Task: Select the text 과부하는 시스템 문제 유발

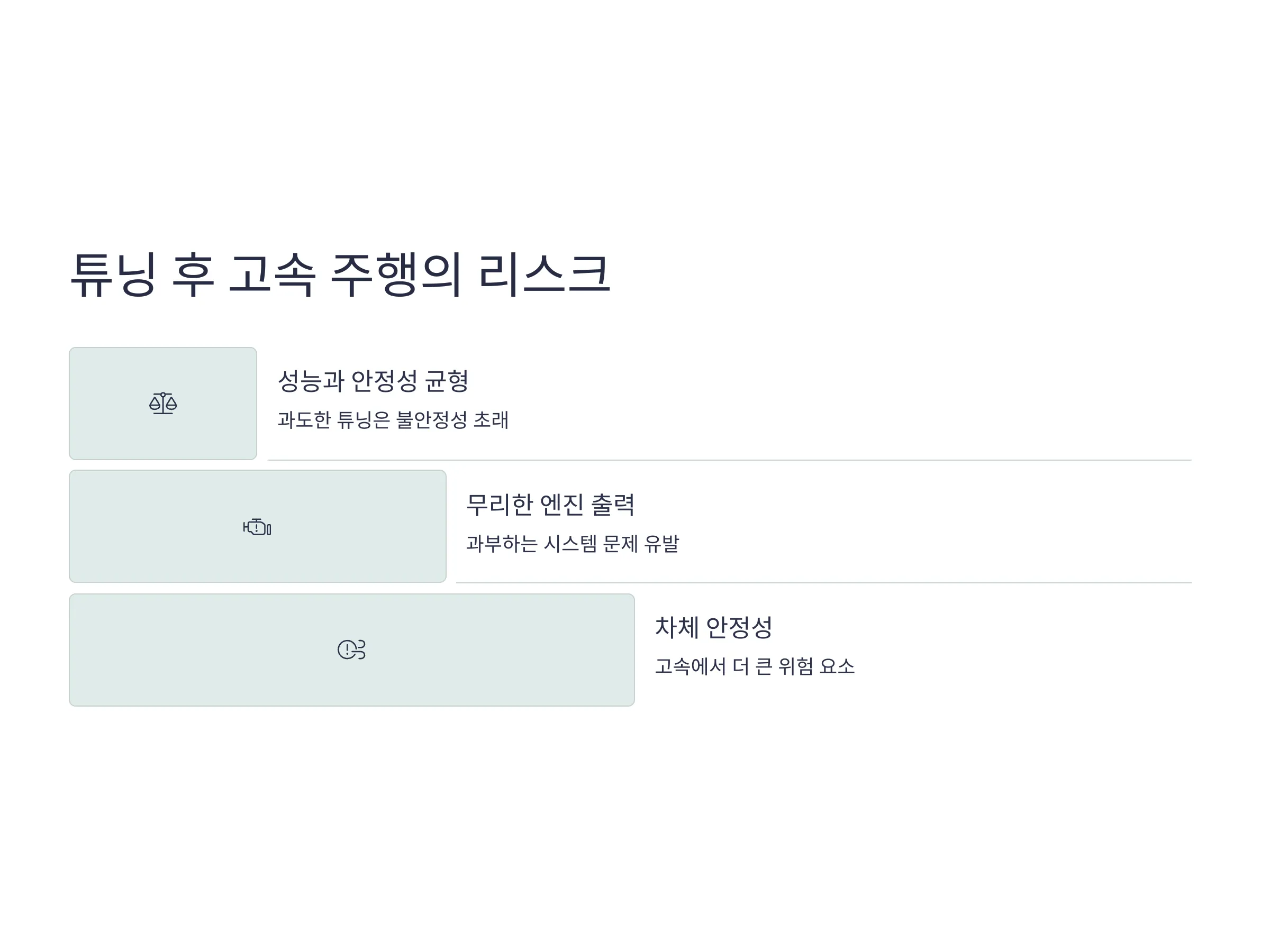Action: pyautogui.click(x=573, y=543)
